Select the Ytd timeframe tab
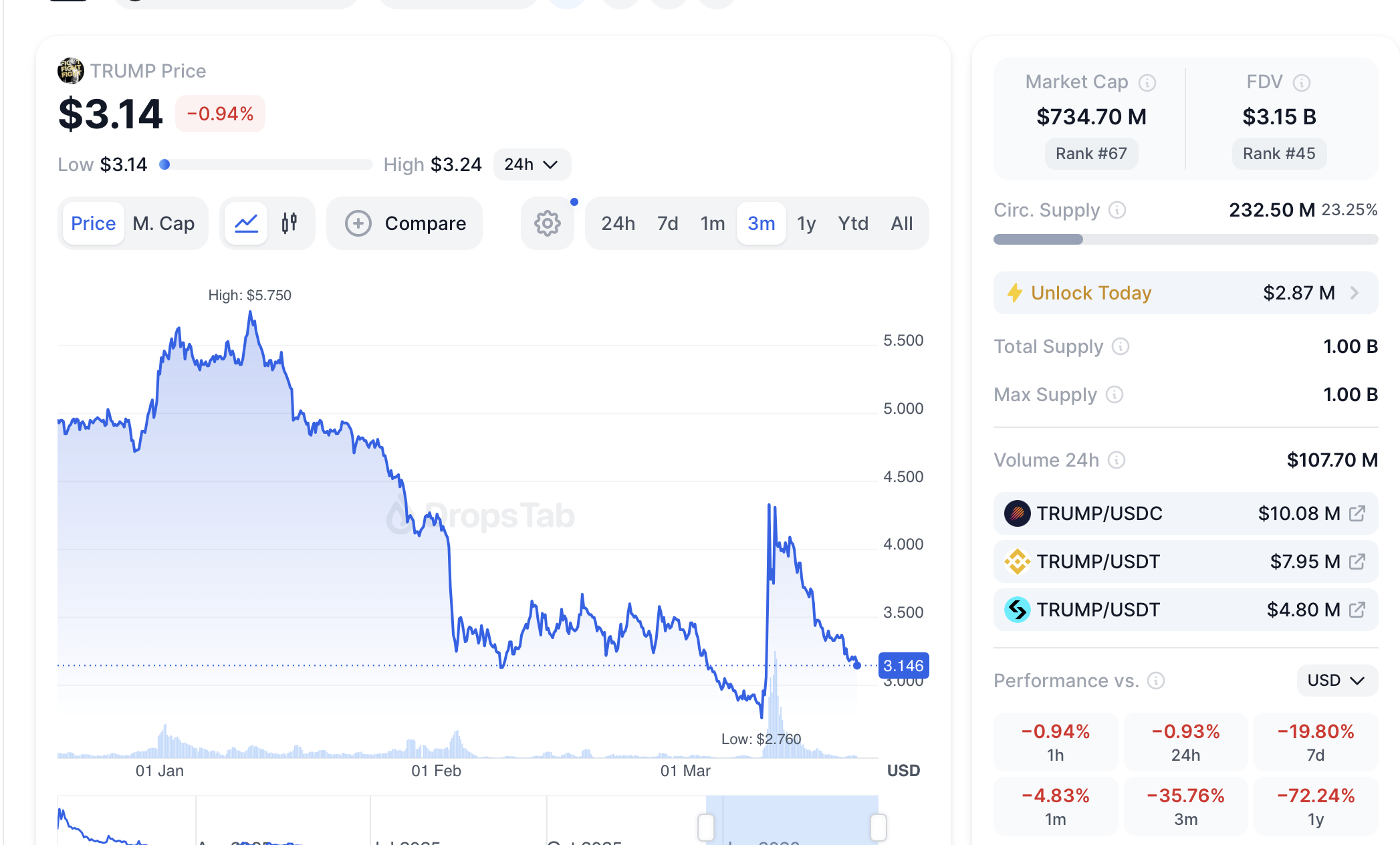This screenshot has height=845, width=1400. coord(852,223)
